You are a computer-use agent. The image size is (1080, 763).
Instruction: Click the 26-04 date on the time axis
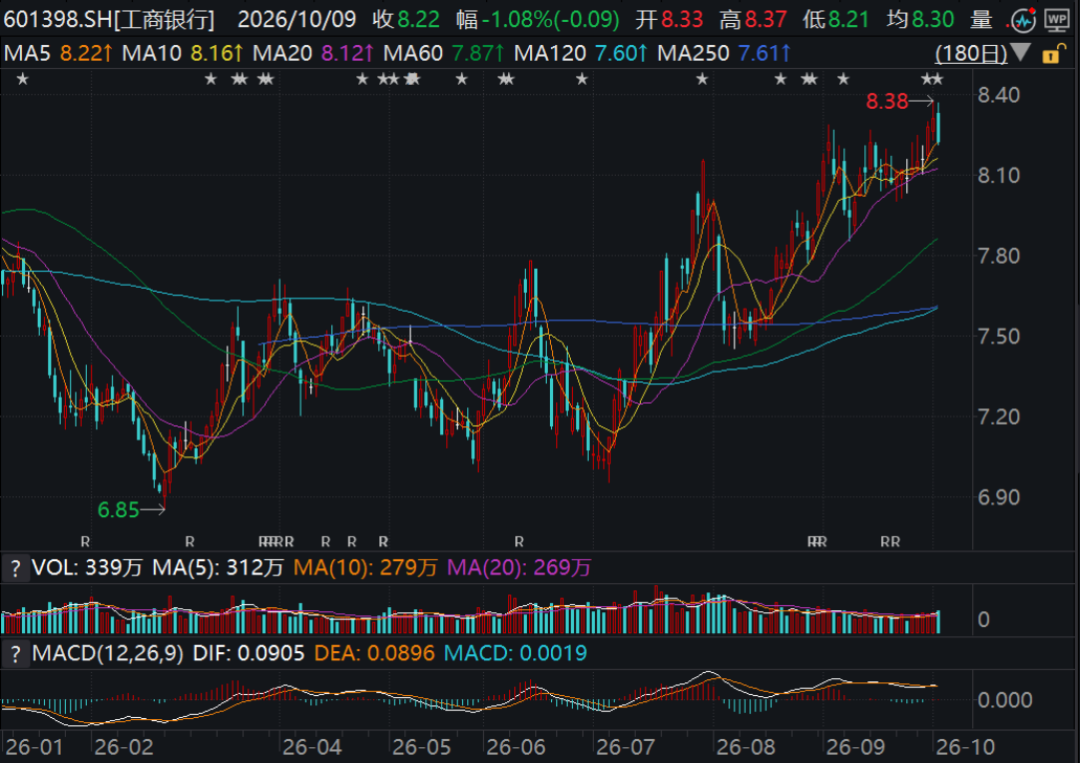[x=312, y=747]
